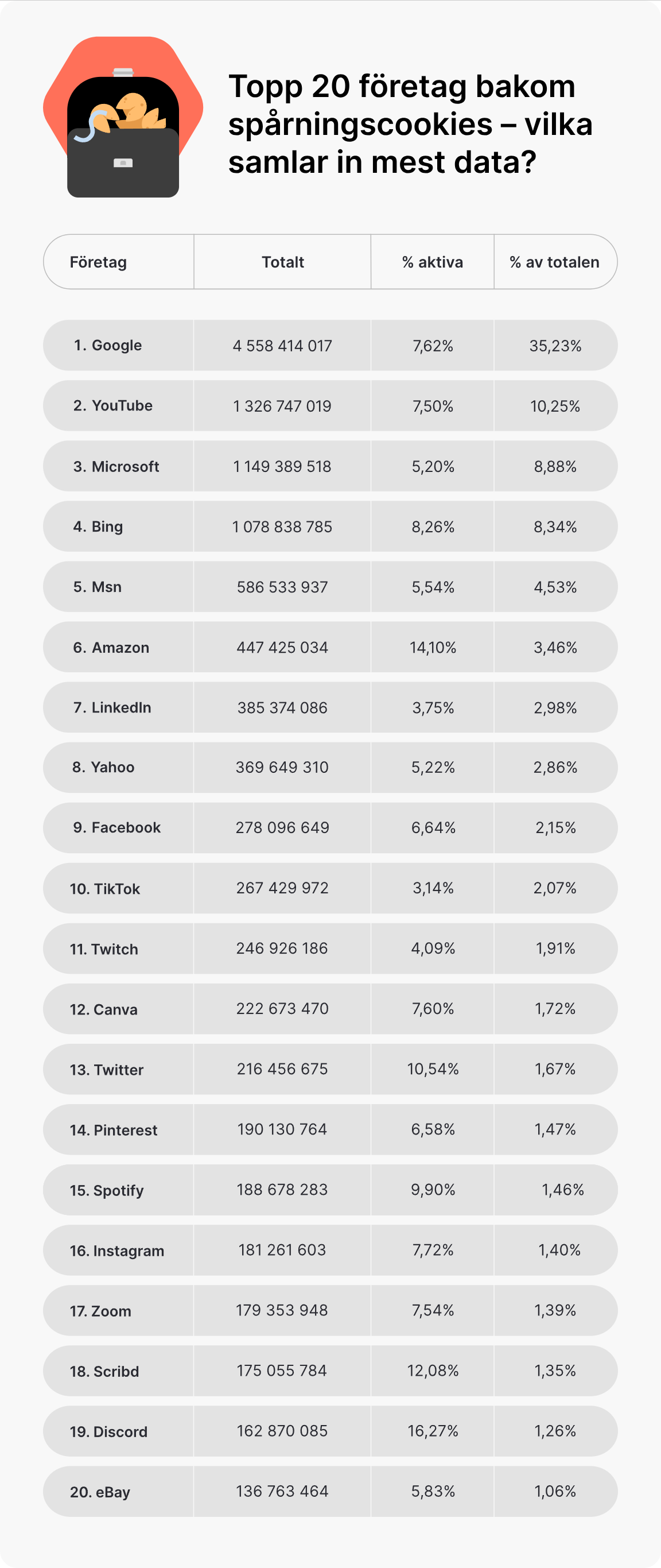
Task: Select the 6. Amazon row label
Action: [x=111, y=648]
